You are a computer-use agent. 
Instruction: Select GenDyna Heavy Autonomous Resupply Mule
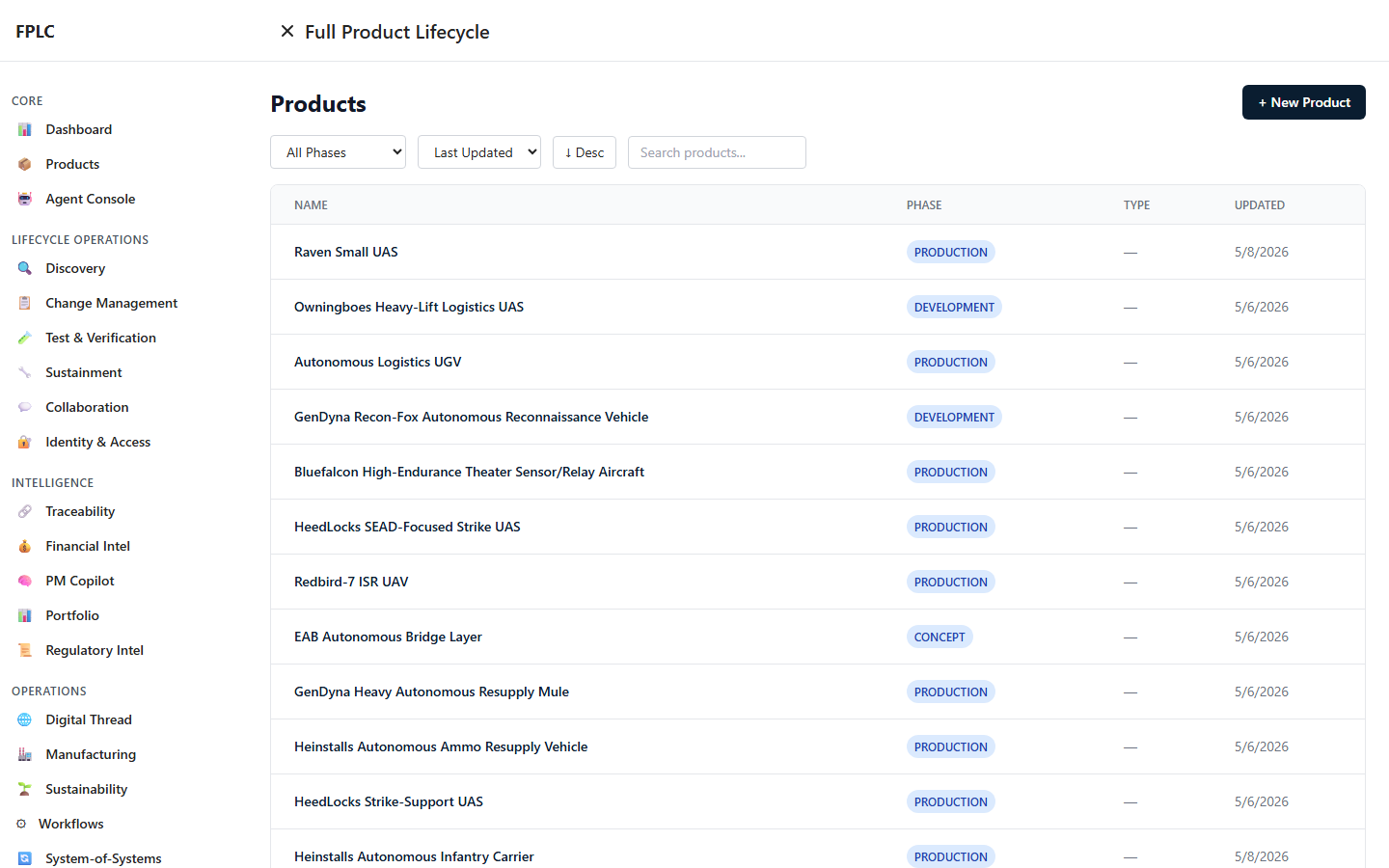(x=431, y=692)
